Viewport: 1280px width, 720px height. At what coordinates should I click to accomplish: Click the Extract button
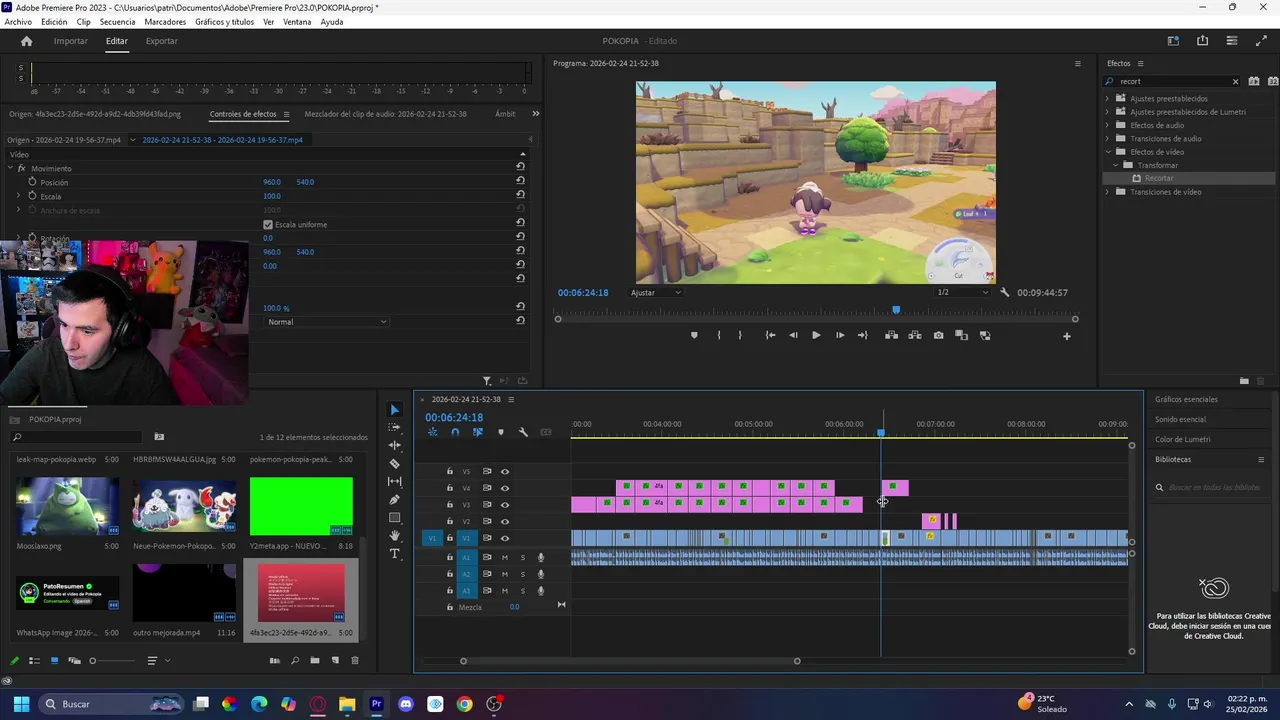point(914,335)
